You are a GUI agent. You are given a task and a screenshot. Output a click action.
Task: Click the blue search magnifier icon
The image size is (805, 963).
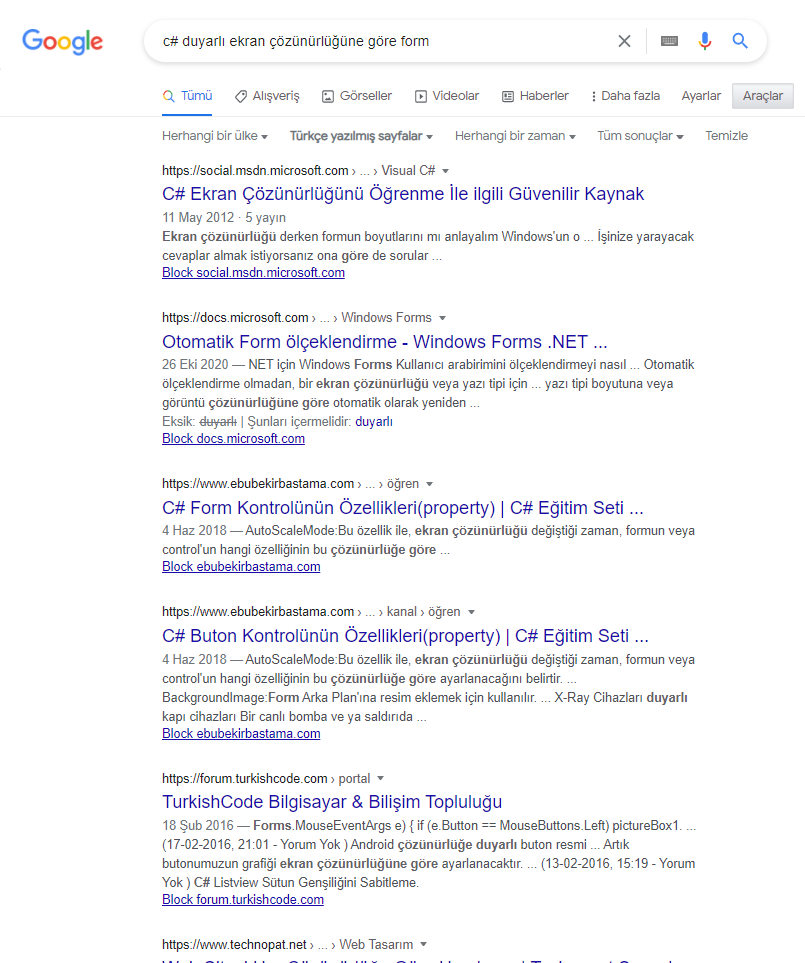740,41
